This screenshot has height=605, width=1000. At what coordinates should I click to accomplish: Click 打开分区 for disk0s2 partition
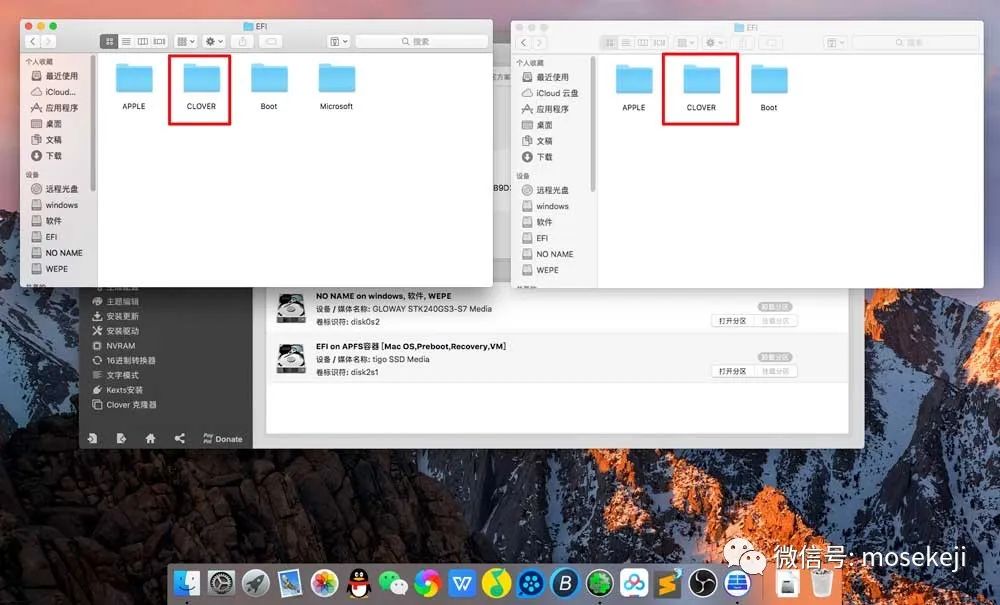(732, 321)
